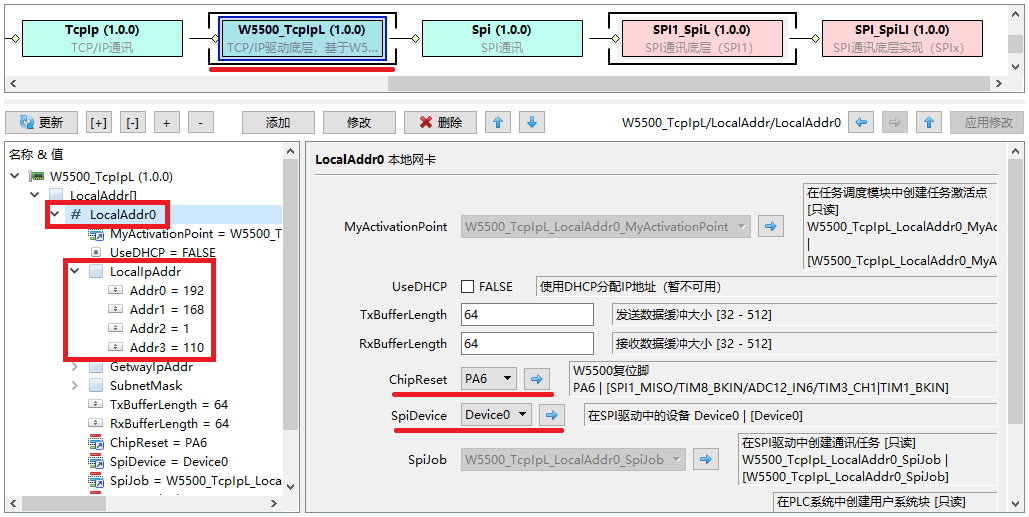The image size is (1029, 517).
Task: Navigate back with the left arrow icon
Action: 861,123
